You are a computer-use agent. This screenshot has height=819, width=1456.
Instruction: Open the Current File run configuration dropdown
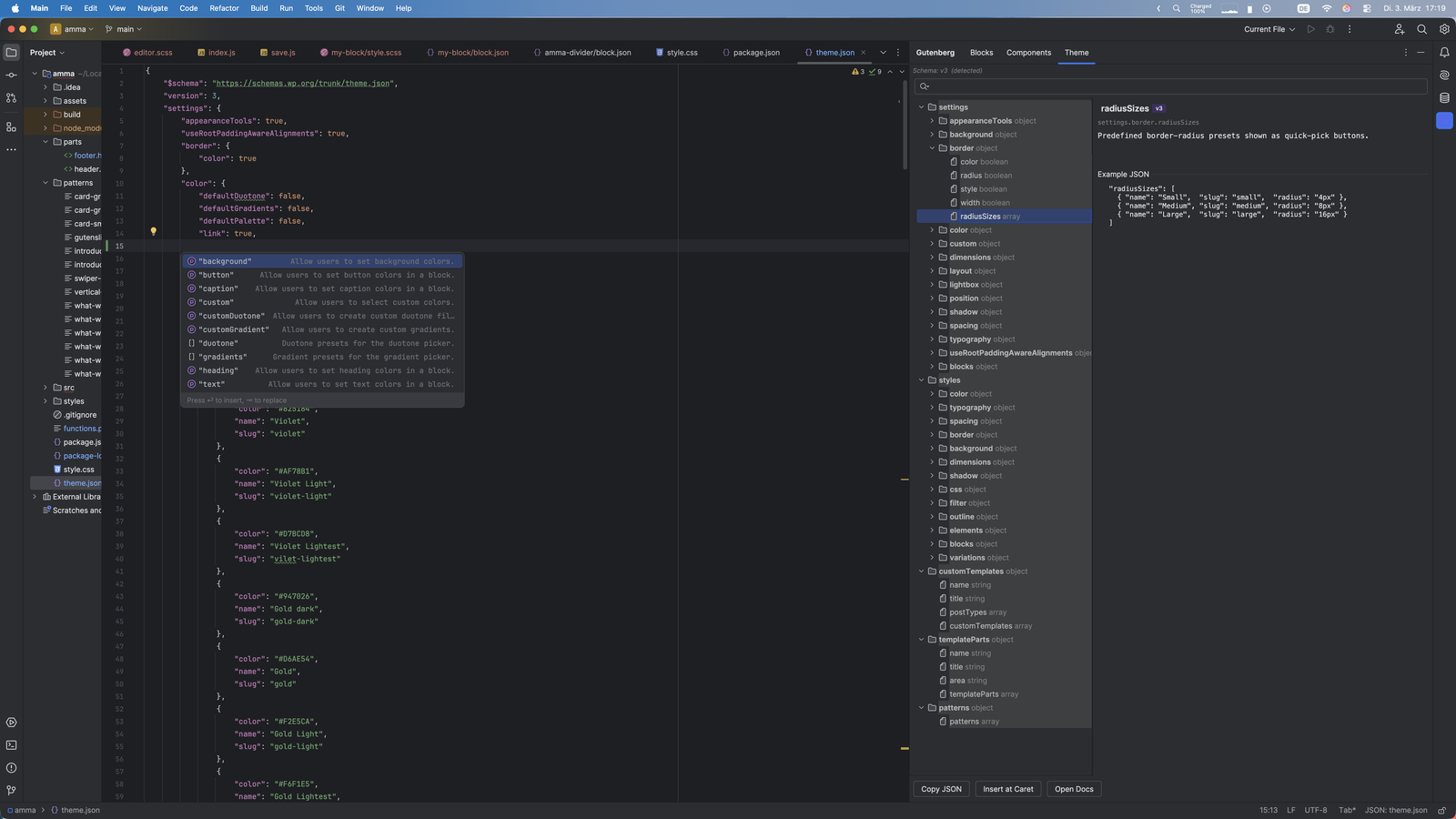pos(1269,29)
